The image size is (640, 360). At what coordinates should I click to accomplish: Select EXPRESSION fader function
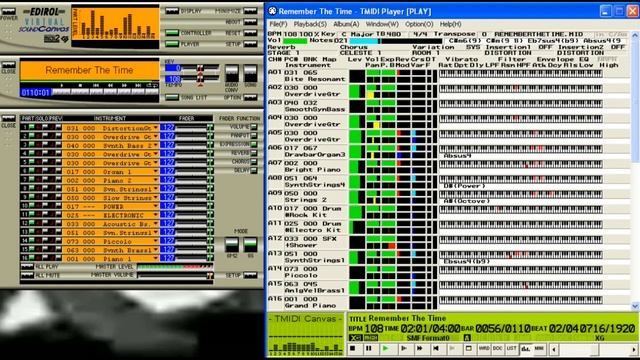254,144
